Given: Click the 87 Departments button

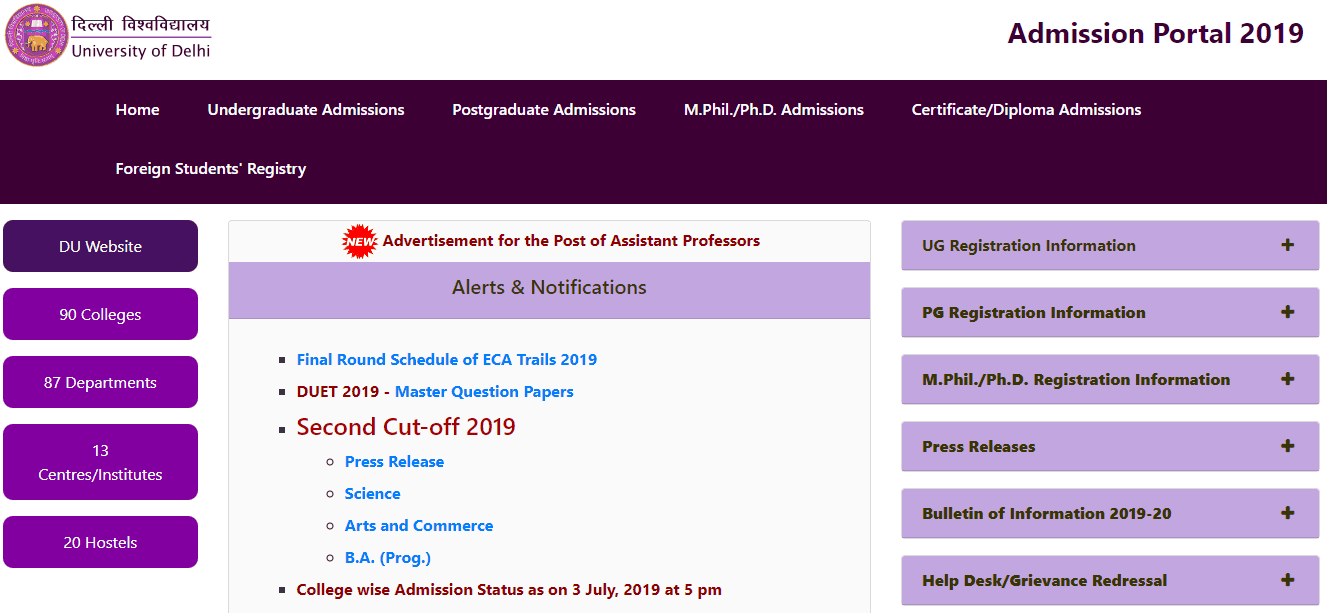Looking at the screenshot, I should coord(100,382).
